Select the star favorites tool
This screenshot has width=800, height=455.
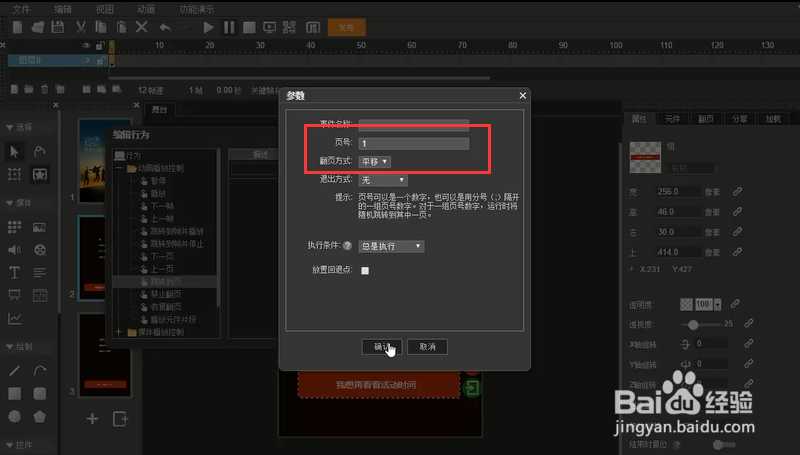[40, 174]
